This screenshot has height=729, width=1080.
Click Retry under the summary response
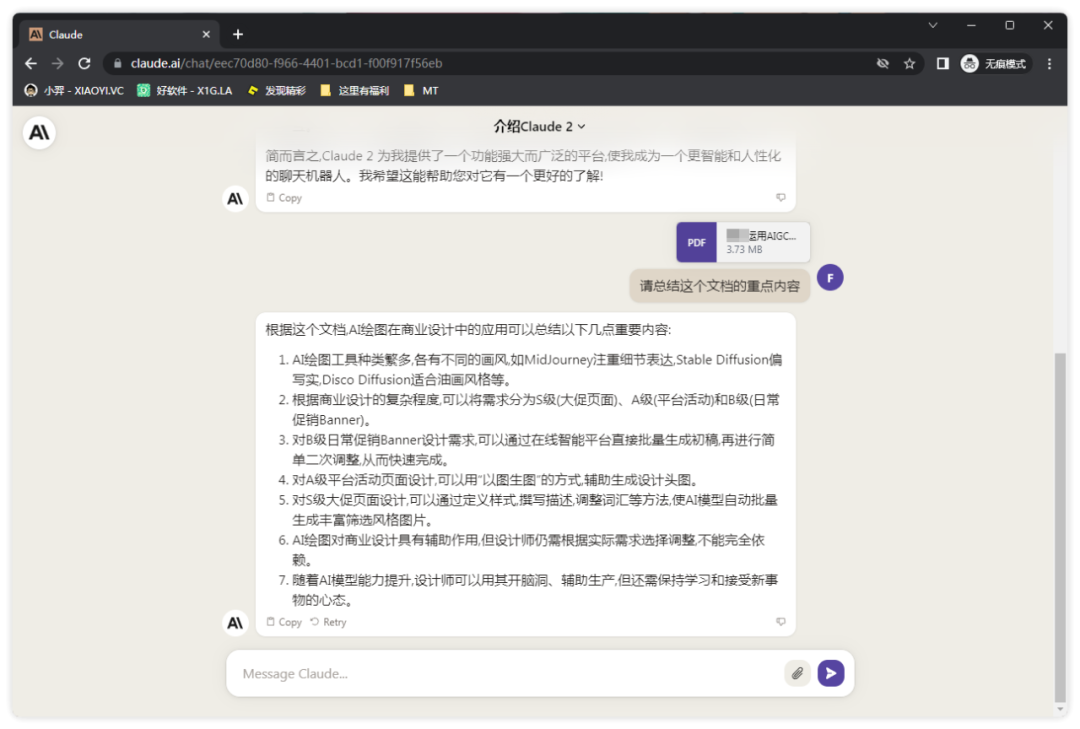click(328, 622)
